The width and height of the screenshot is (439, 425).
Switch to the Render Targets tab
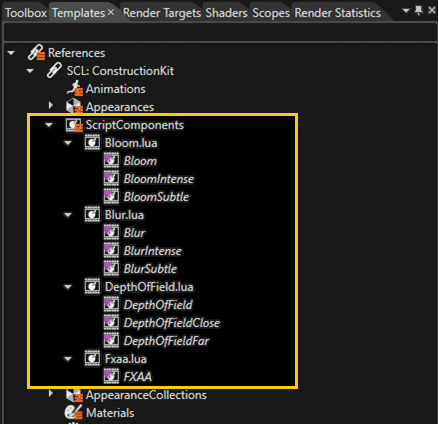162,13
